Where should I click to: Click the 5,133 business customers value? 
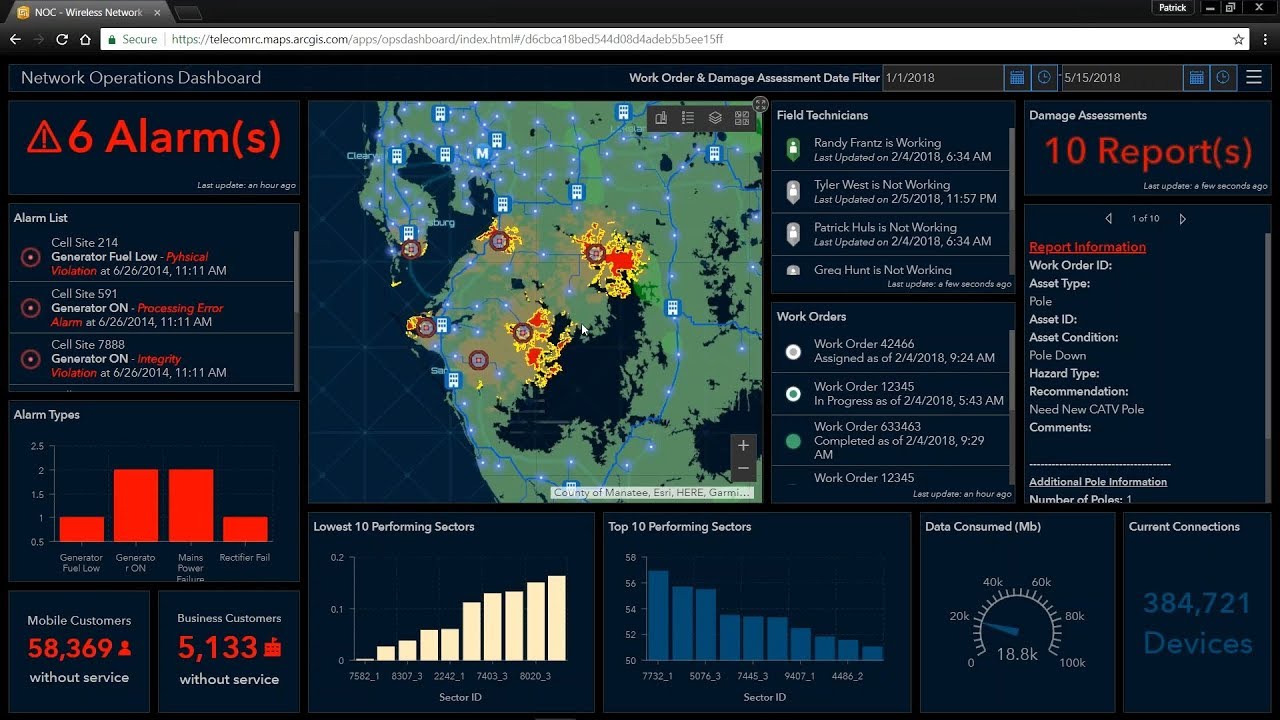coord(218,648)
